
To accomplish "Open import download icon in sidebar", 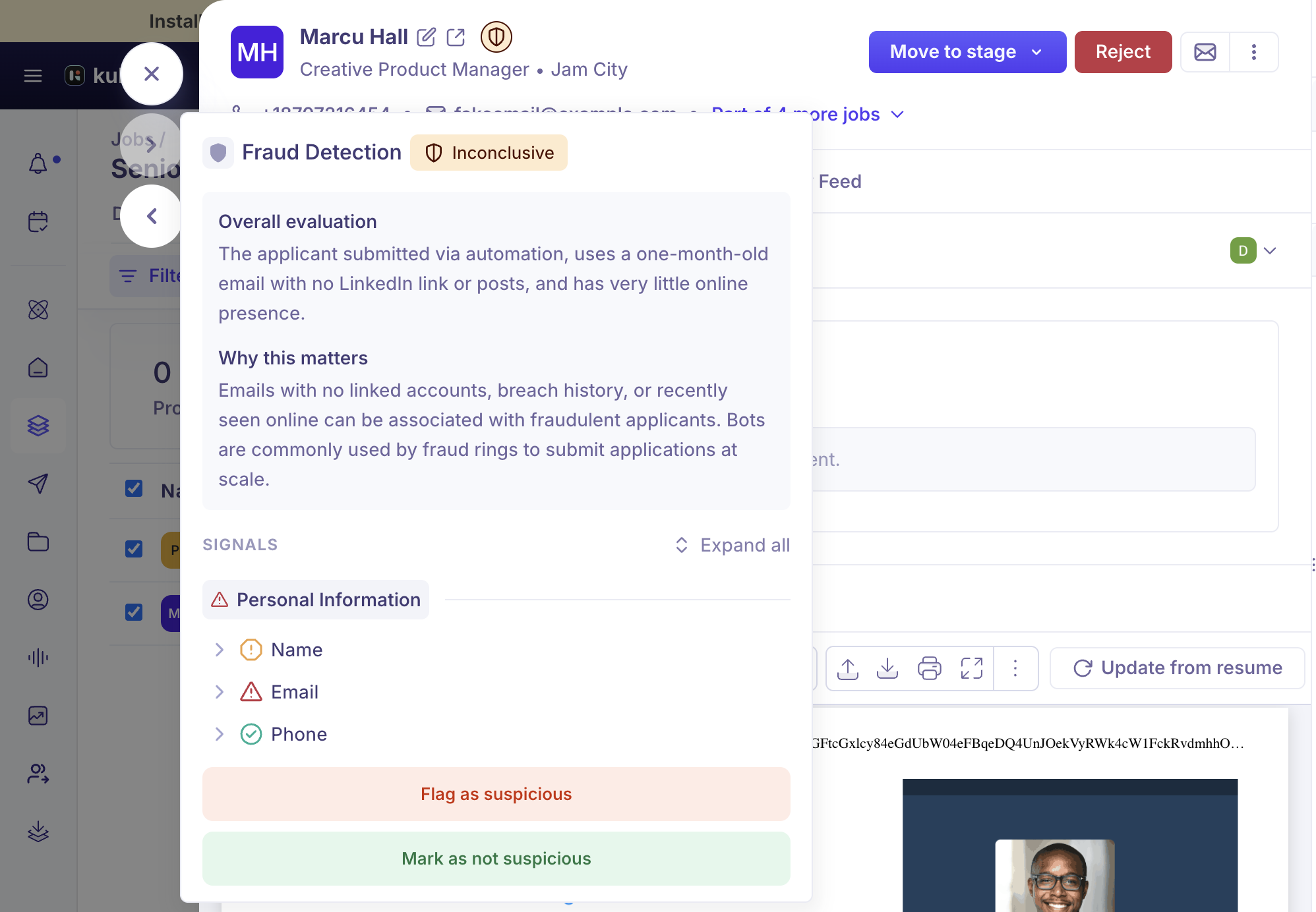I will pyautogui.click(x=38, y=832).
